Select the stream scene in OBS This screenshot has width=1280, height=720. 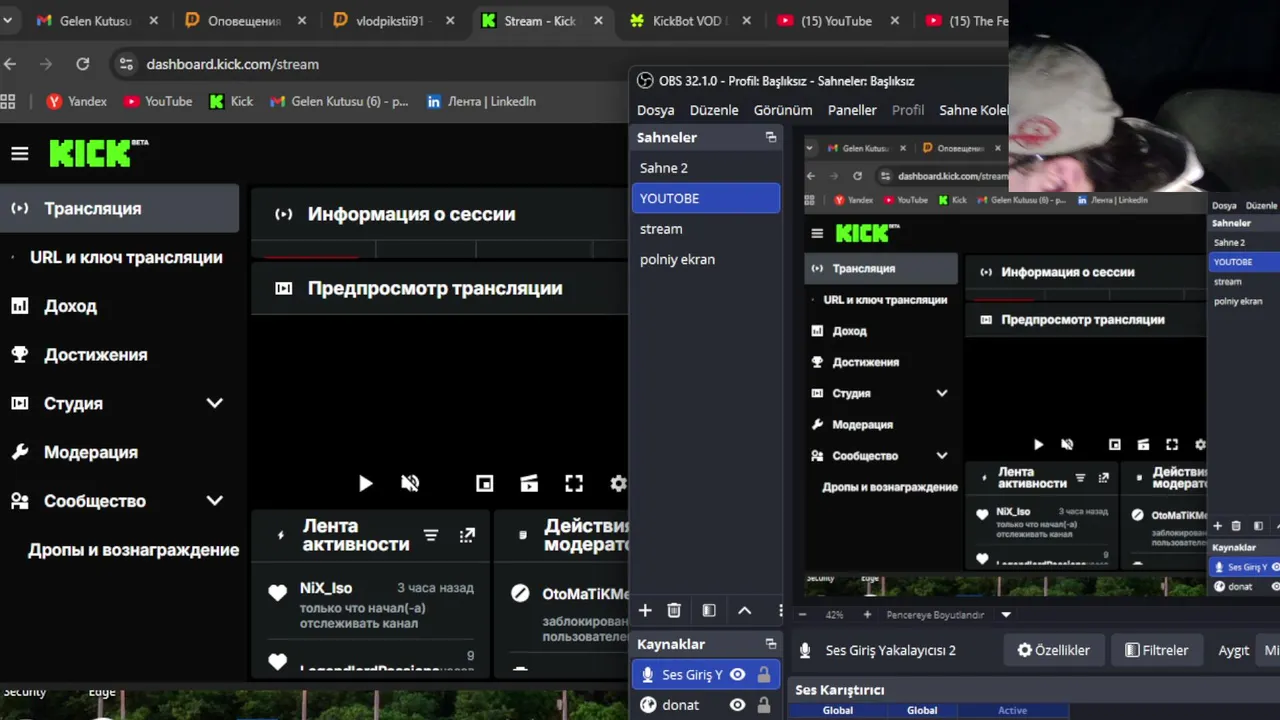click(x=705, y=229)
